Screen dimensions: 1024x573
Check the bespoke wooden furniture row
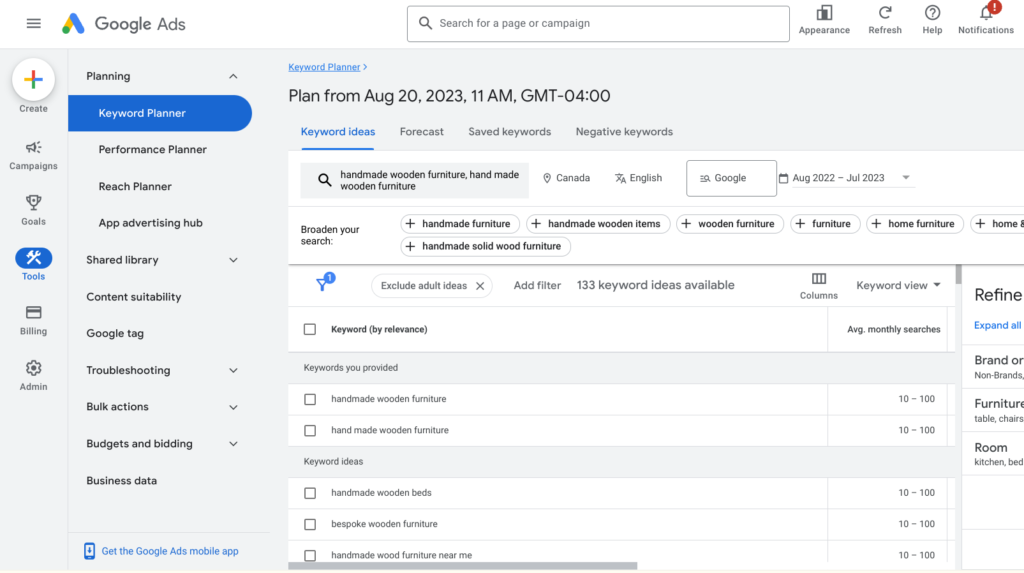pos(310,525)
